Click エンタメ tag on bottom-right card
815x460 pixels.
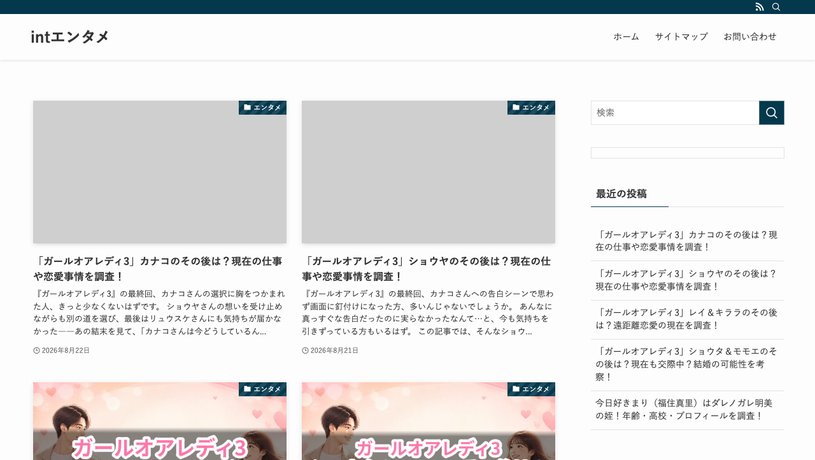(531, 389)
